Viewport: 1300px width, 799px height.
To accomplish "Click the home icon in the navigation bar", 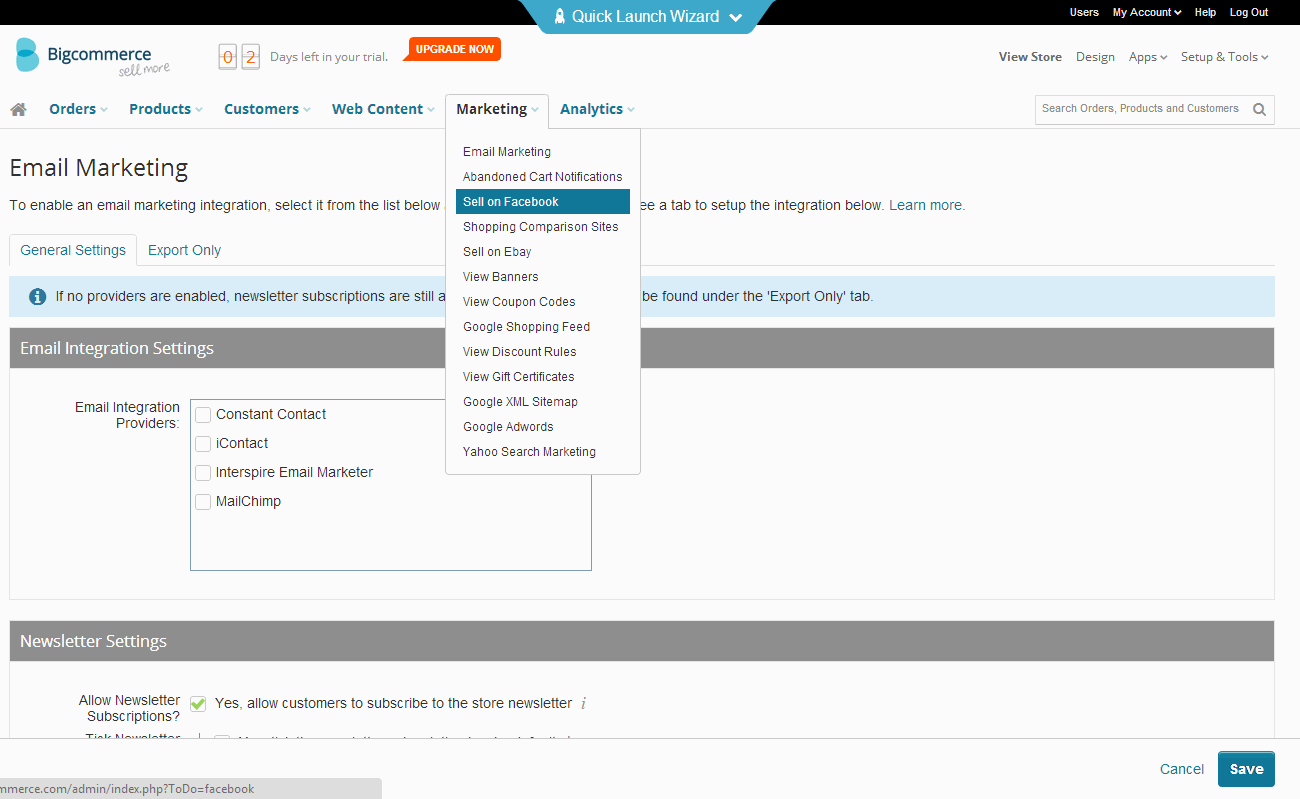I will coord(18,109).
